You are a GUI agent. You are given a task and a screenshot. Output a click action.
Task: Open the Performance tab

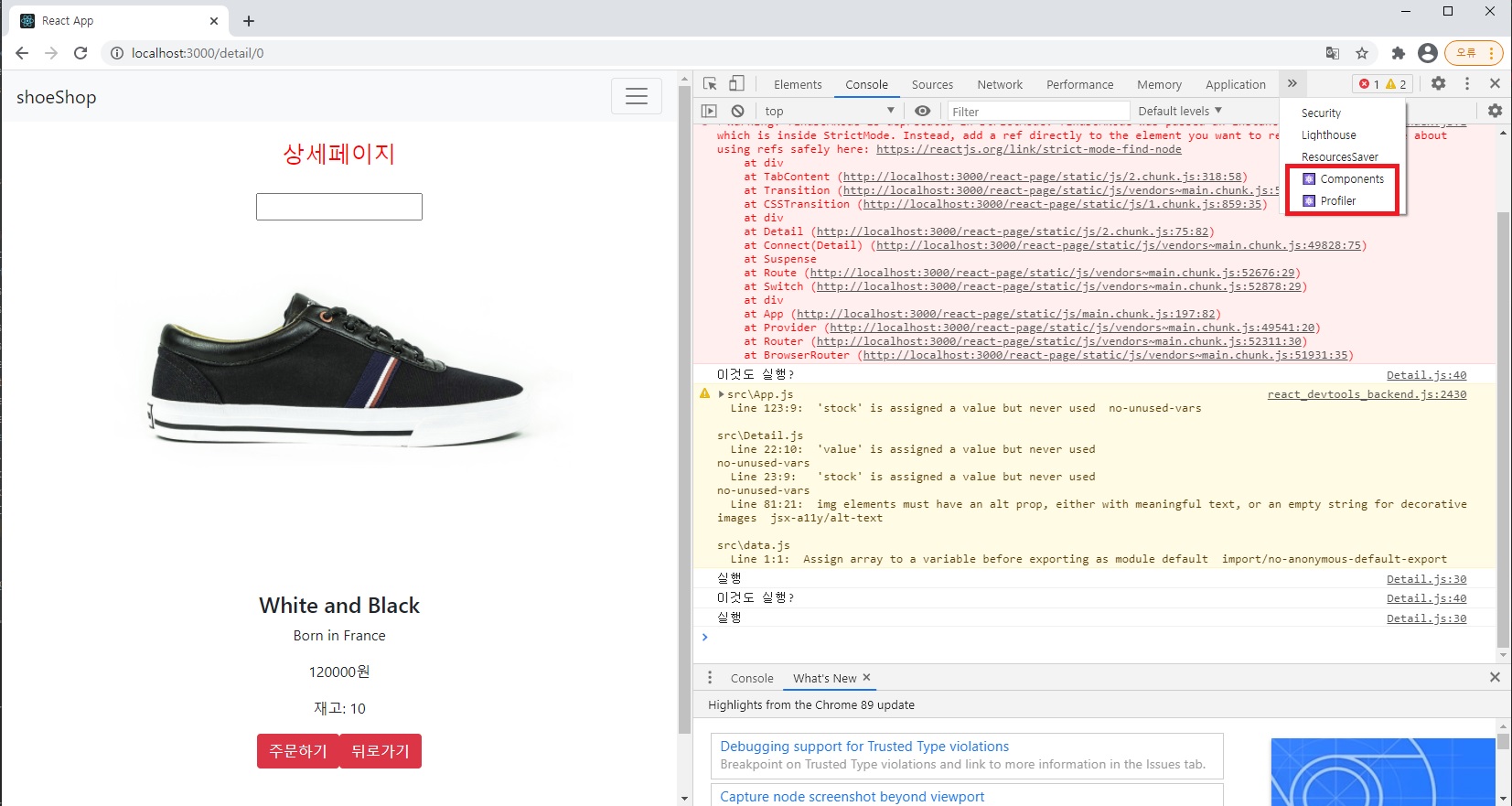click(x=1080, y=84)
